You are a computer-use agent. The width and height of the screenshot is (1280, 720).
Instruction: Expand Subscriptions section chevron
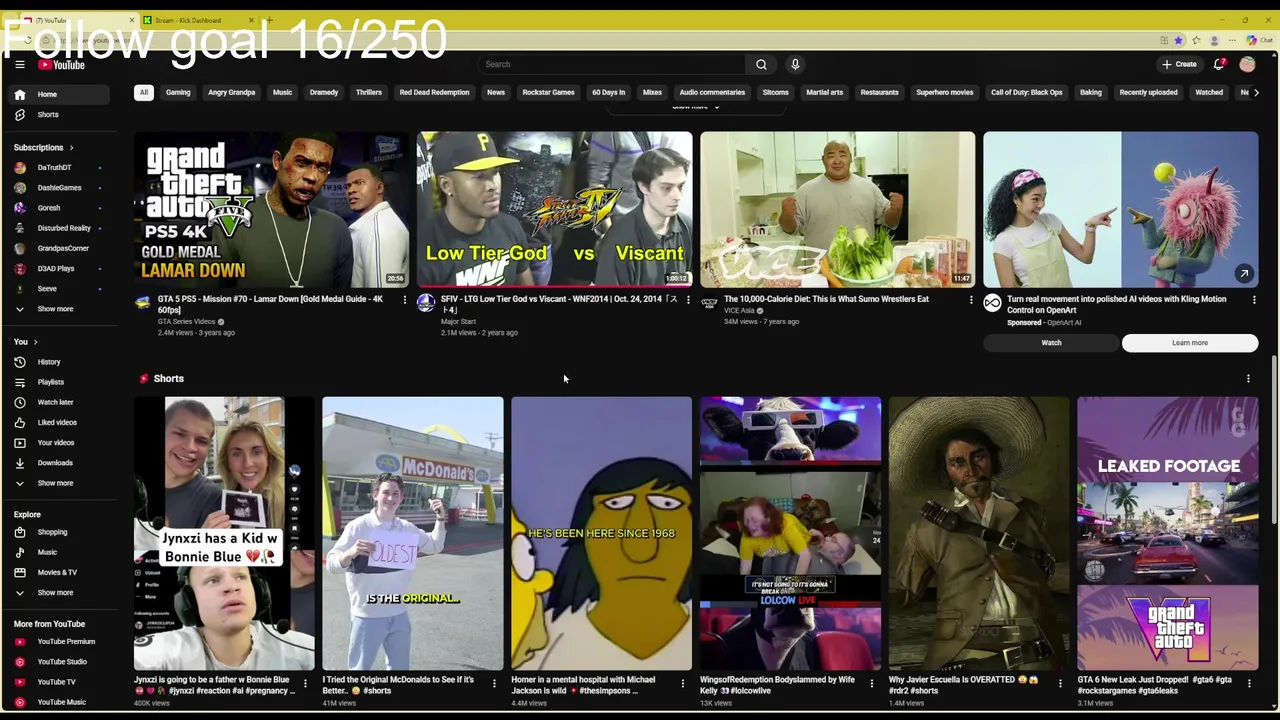71,148
